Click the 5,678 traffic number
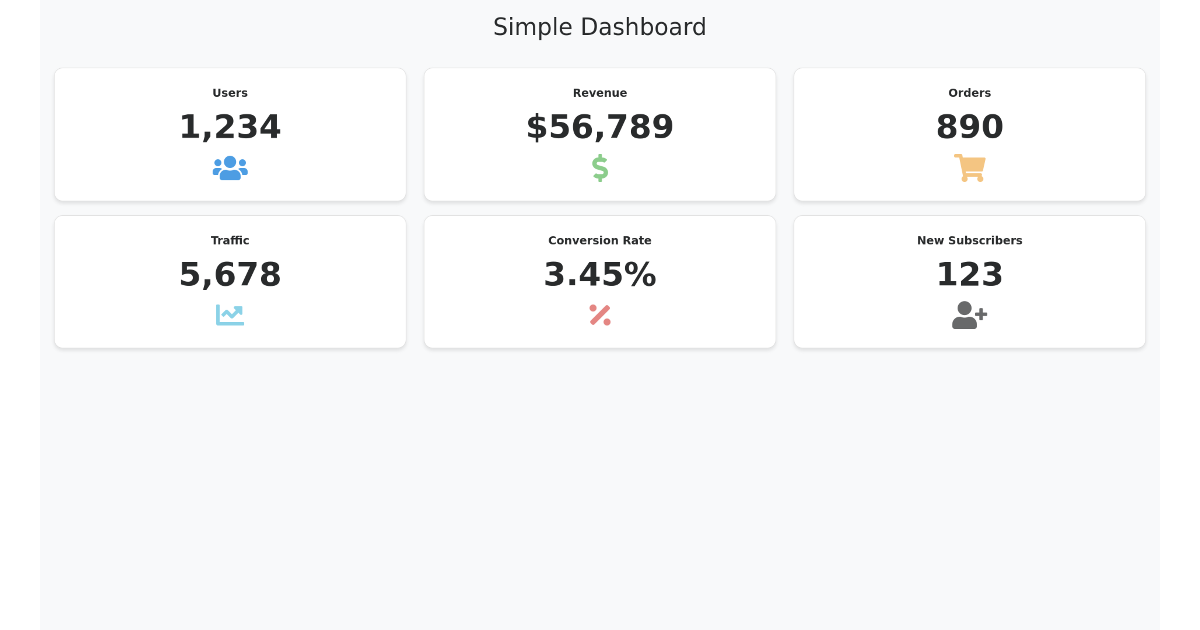This screenshot has width=1200, height=630. pyautogui.click(x=230, y=275)
